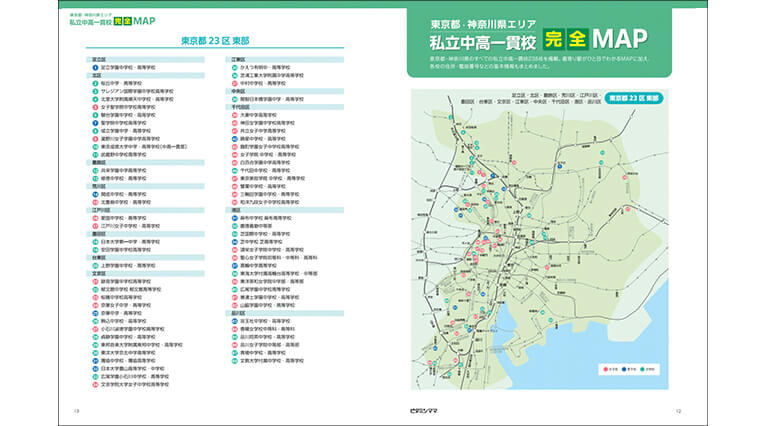Click the marker beside 開智日本橋学園中学・高等学校

click(x=234, y=100)
